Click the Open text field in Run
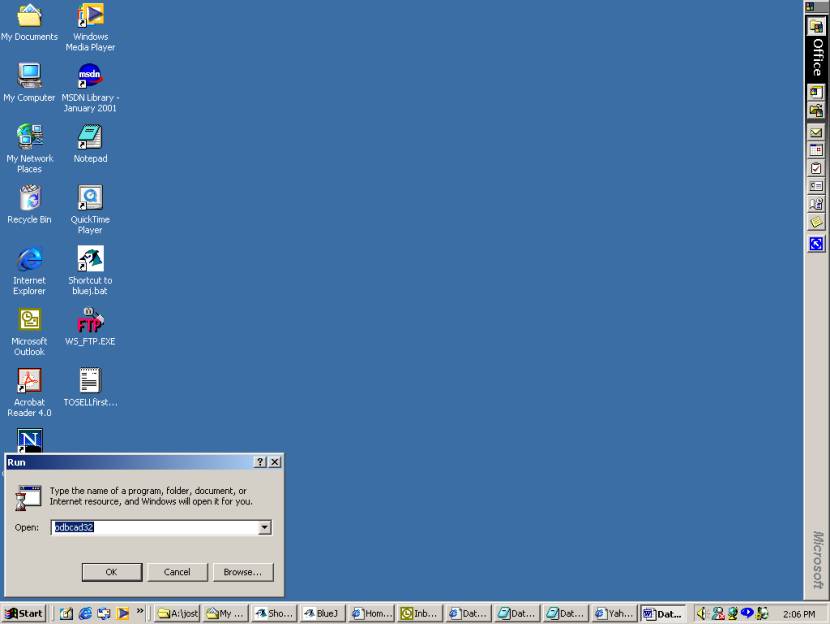 [154, 527]
